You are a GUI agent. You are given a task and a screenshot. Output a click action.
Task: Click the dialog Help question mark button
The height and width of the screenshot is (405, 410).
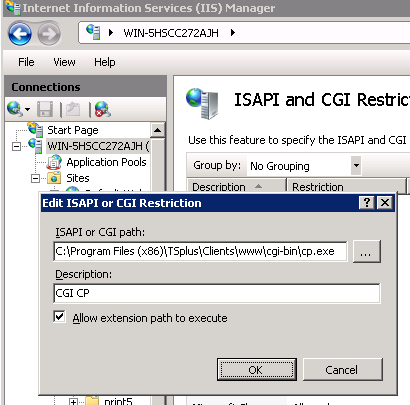coord(367,202)
